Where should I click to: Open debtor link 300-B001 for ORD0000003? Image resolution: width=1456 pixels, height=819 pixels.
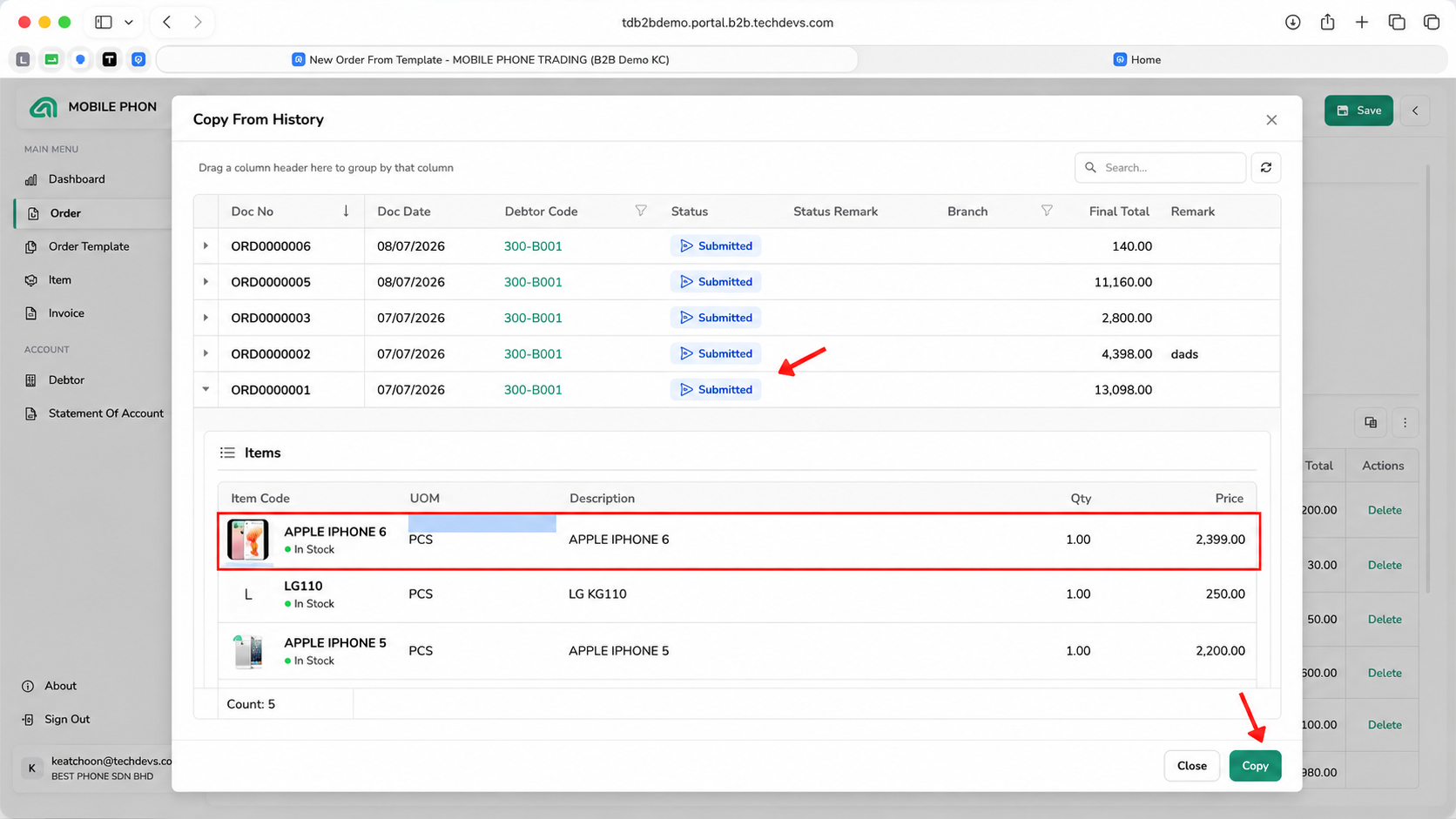pos(533,318)
